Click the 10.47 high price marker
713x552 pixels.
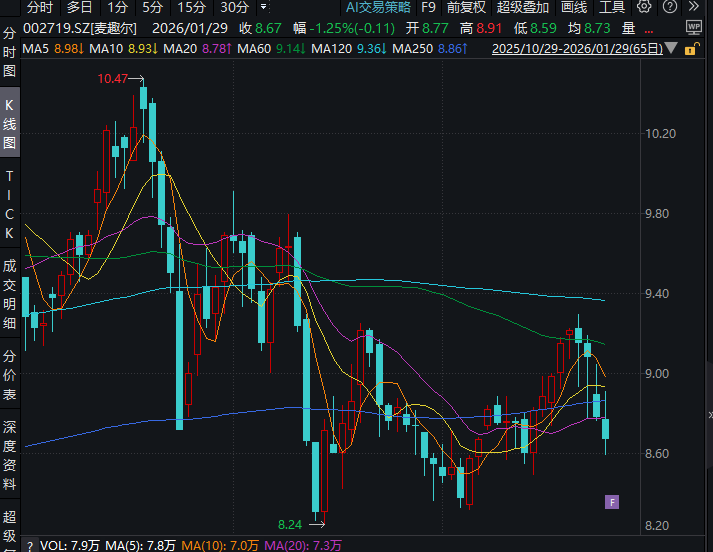[112, 79]
